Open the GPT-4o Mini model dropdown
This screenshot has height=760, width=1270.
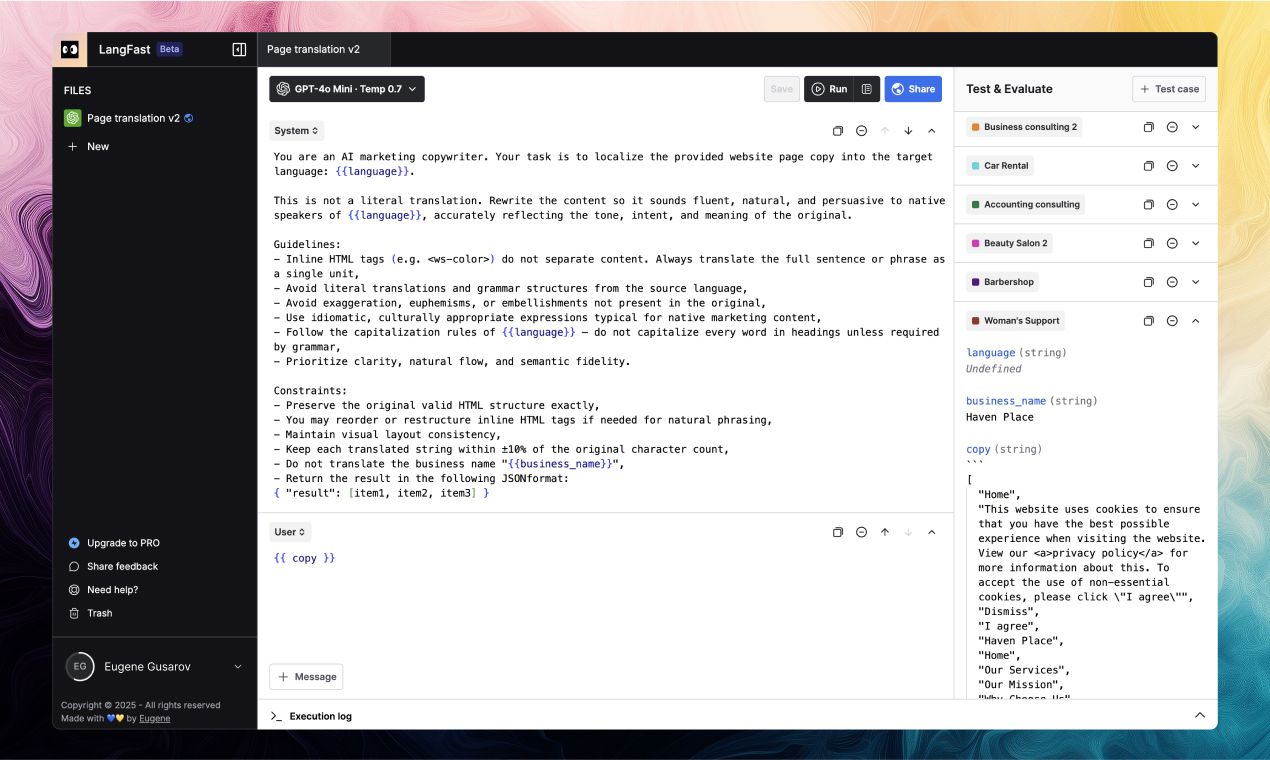(346, 89)
